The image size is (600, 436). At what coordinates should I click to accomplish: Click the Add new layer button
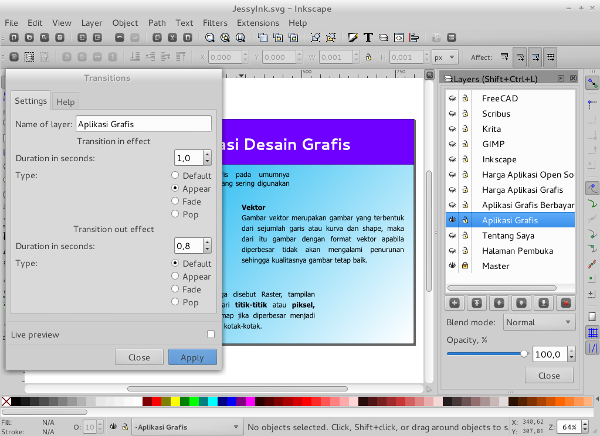(x=454, y=304)
